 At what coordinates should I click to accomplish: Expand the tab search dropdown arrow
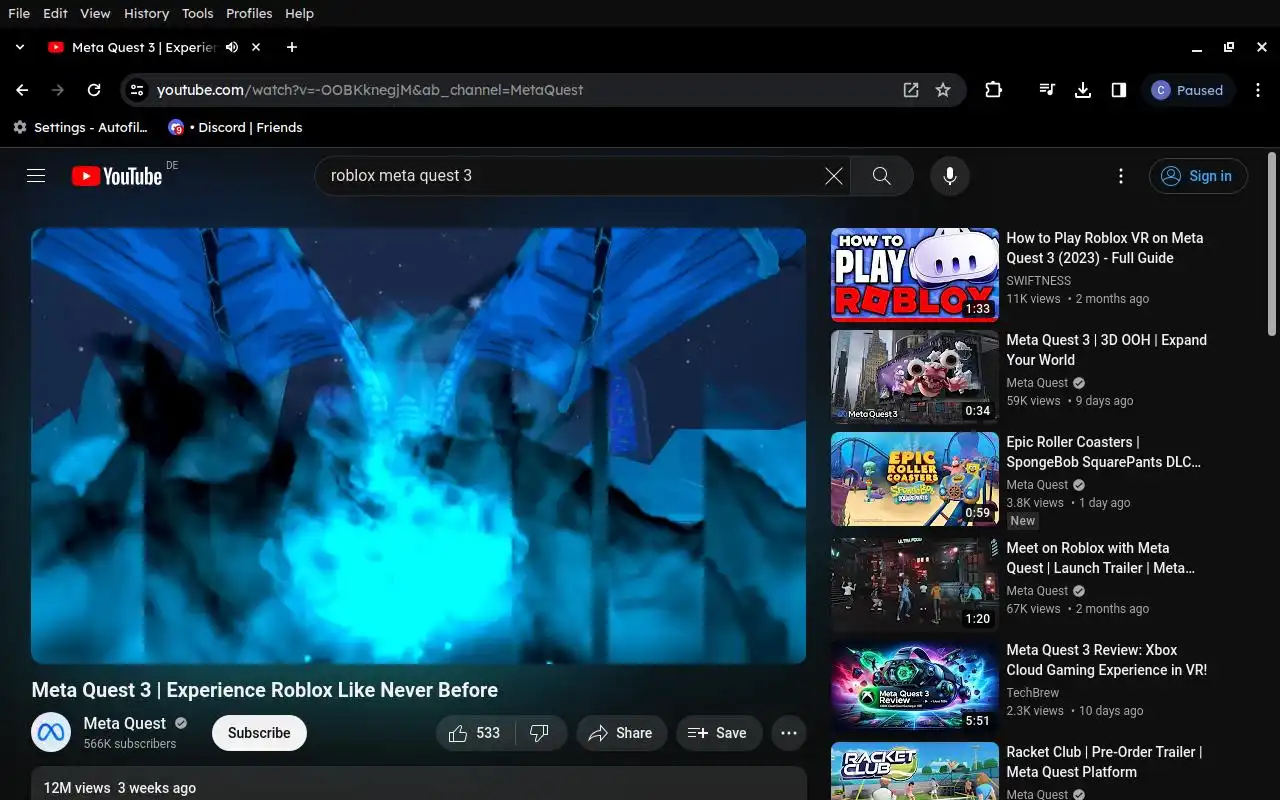pyautogui.click(x=20, y=47)
